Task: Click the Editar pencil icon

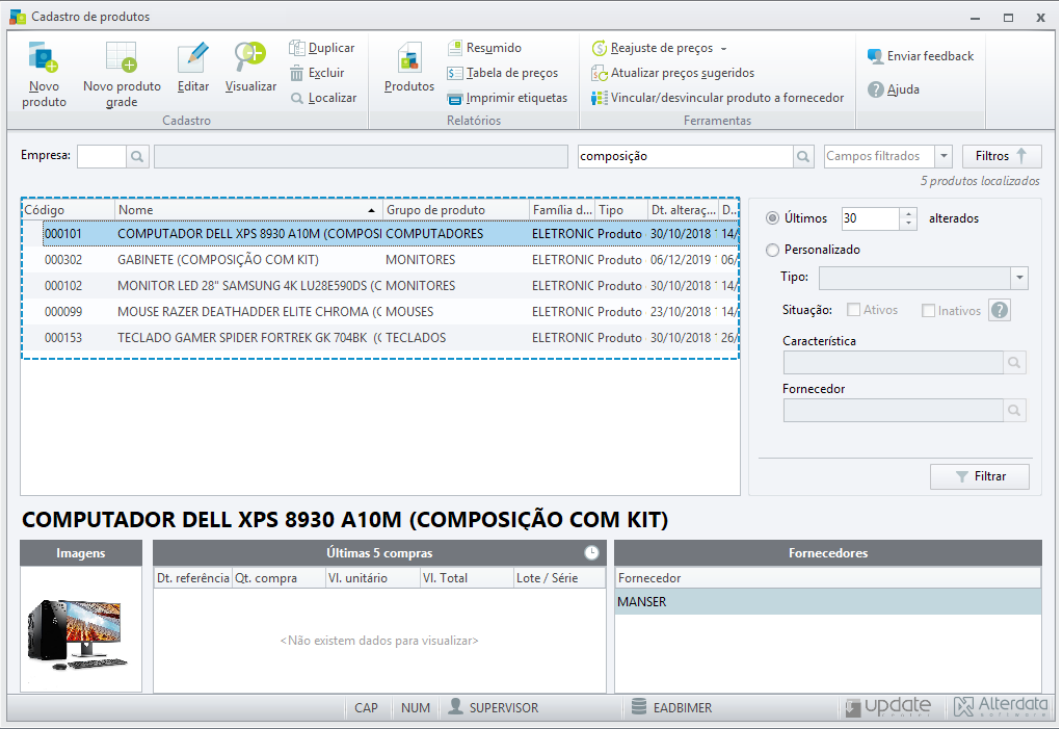Action: coord(193,58)
